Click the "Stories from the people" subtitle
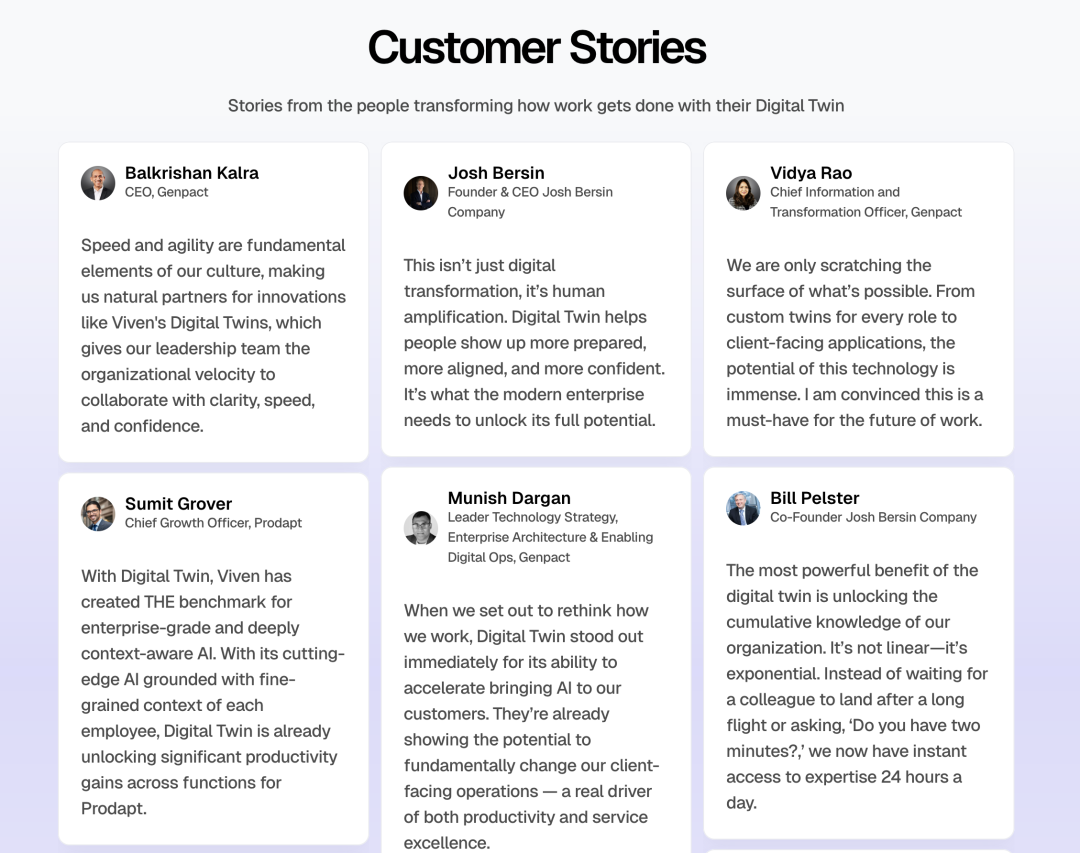This screenshot has width=1080, height=853. coord(536,105)
